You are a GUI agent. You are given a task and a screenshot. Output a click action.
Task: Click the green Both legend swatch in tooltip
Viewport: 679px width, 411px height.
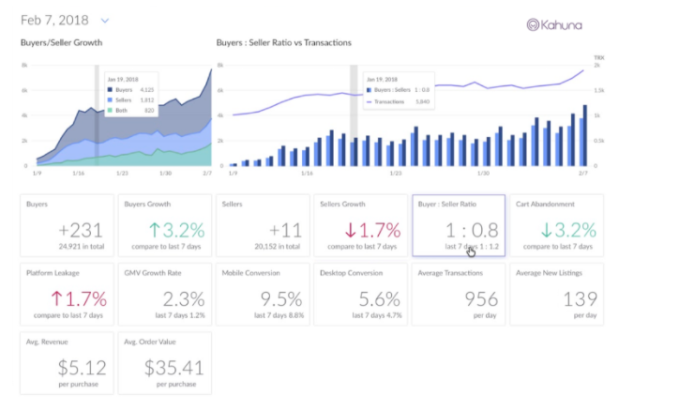point(110,110)
